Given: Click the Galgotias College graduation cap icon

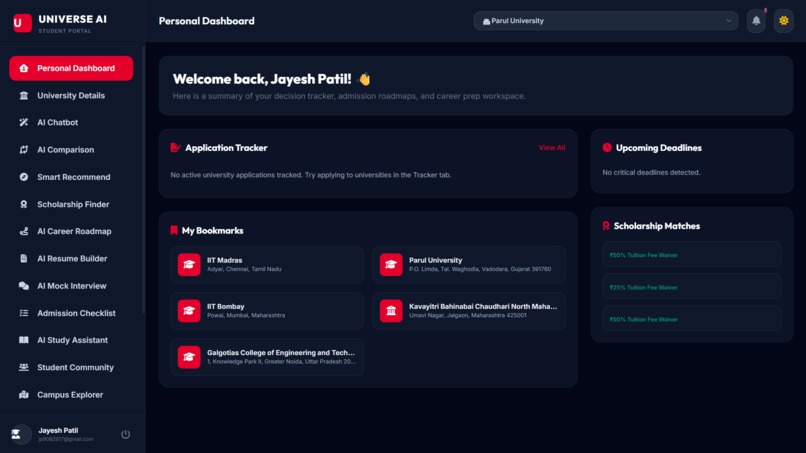Looking at the screenshot, I should point(189,357).
